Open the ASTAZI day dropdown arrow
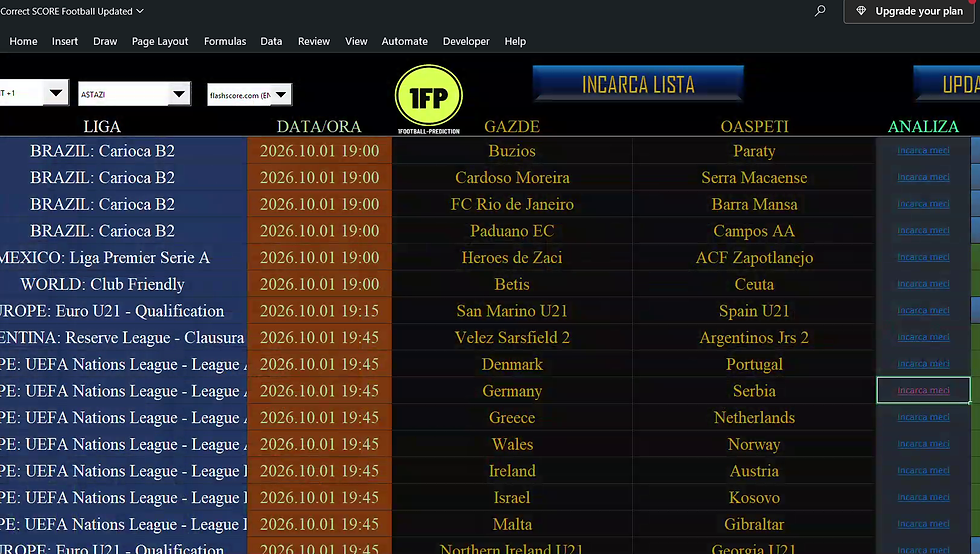 coord(179,94)
